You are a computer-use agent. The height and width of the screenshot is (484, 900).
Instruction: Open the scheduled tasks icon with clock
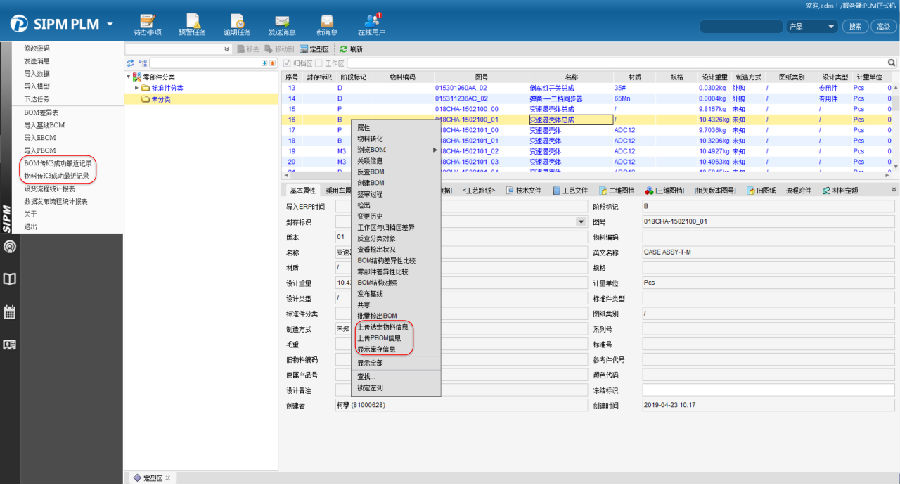[x=238, y=22]
